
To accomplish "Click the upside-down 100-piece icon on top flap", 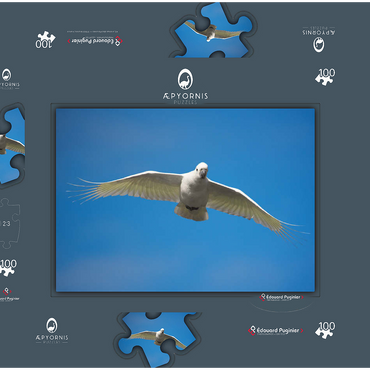I will [x=46, y=40].
